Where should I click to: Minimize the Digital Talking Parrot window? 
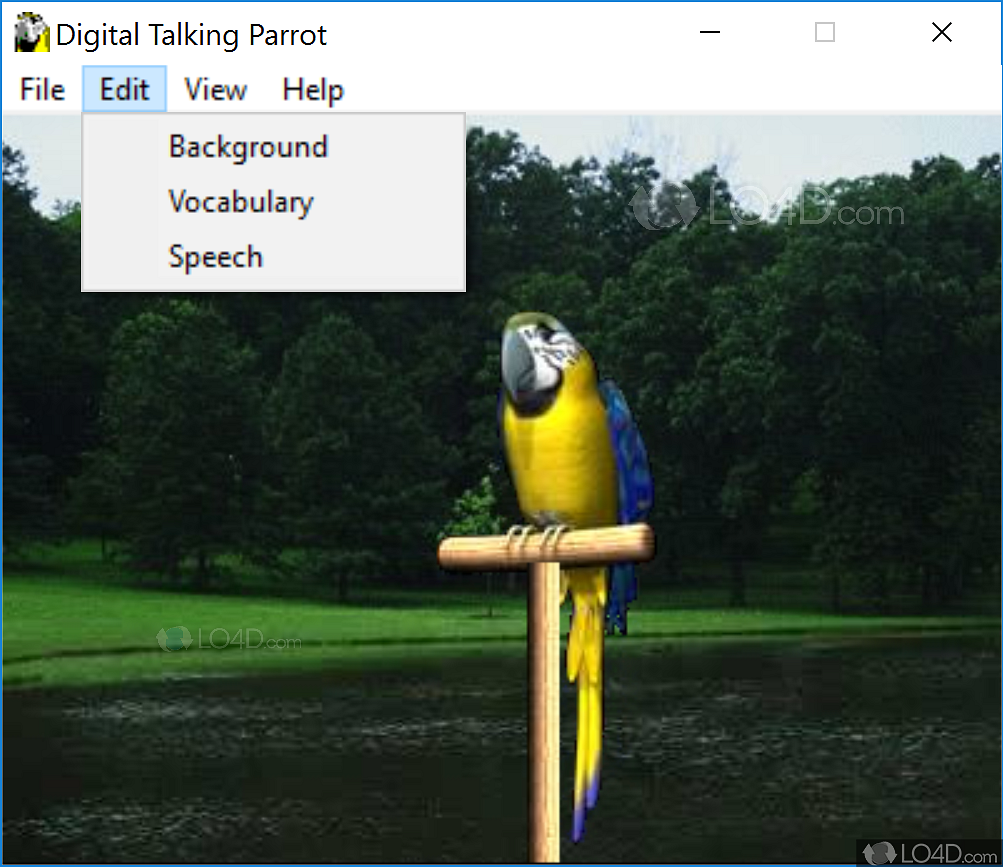point(710,33)
